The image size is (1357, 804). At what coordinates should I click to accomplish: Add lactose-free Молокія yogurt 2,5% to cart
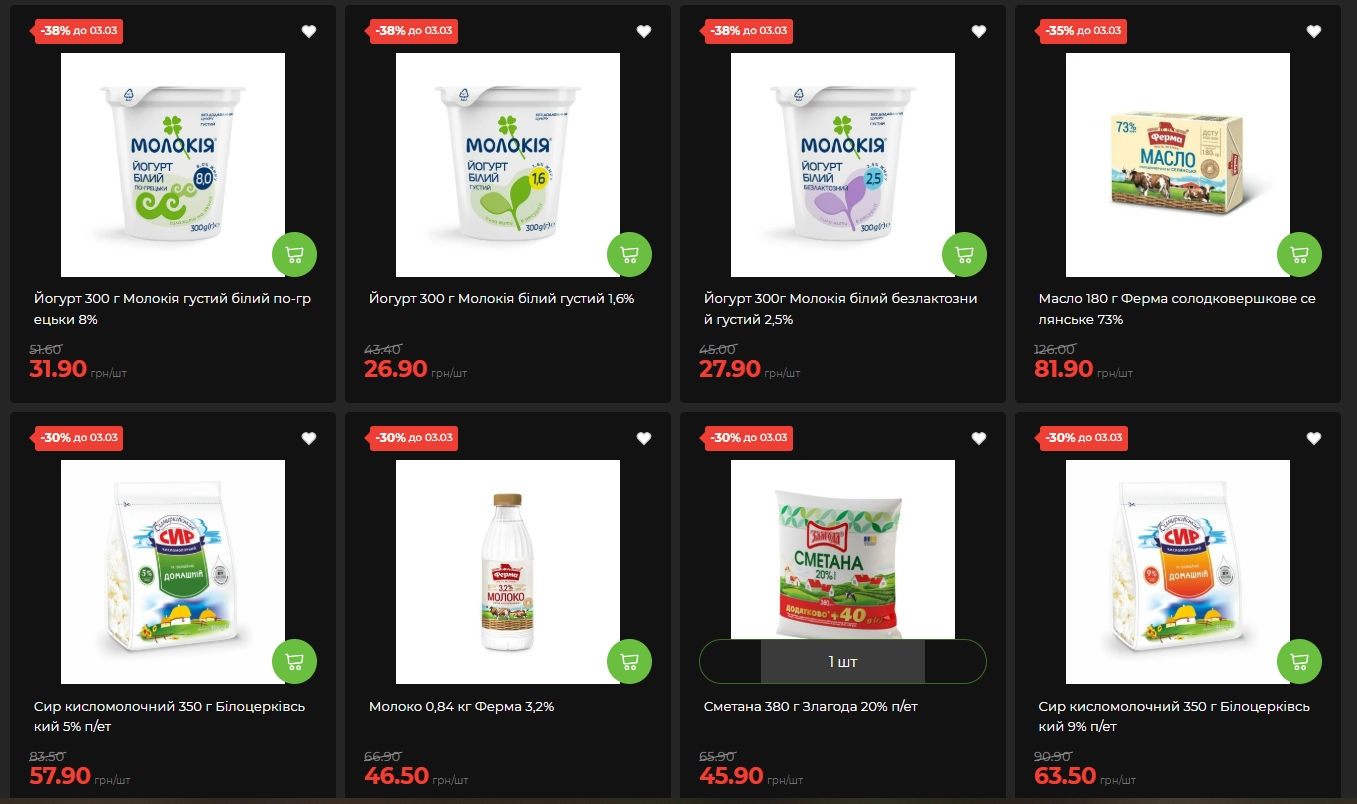point(964,255)
